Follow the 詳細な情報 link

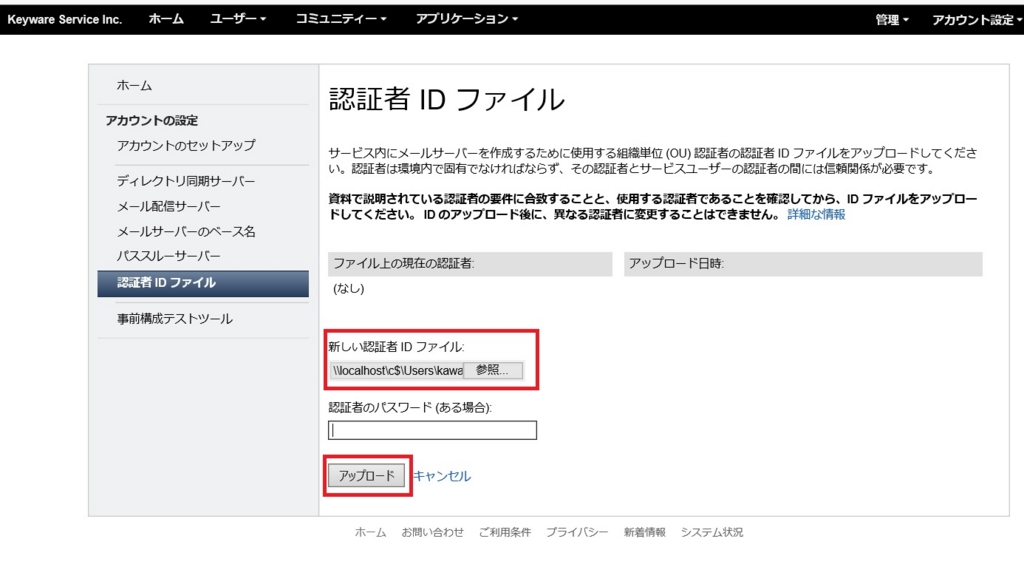tap(816, 214)
